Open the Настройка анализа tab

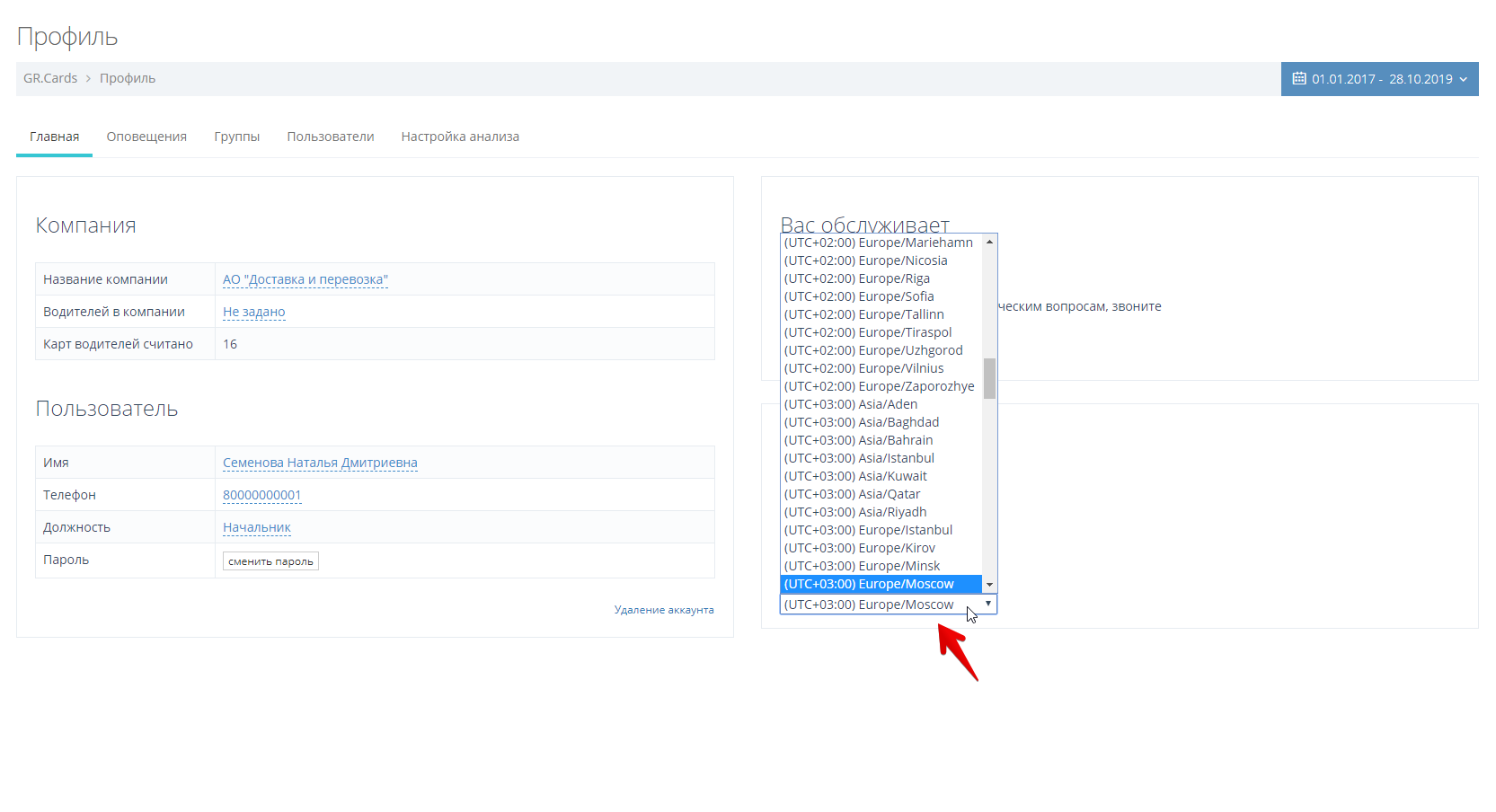point(460,137)
